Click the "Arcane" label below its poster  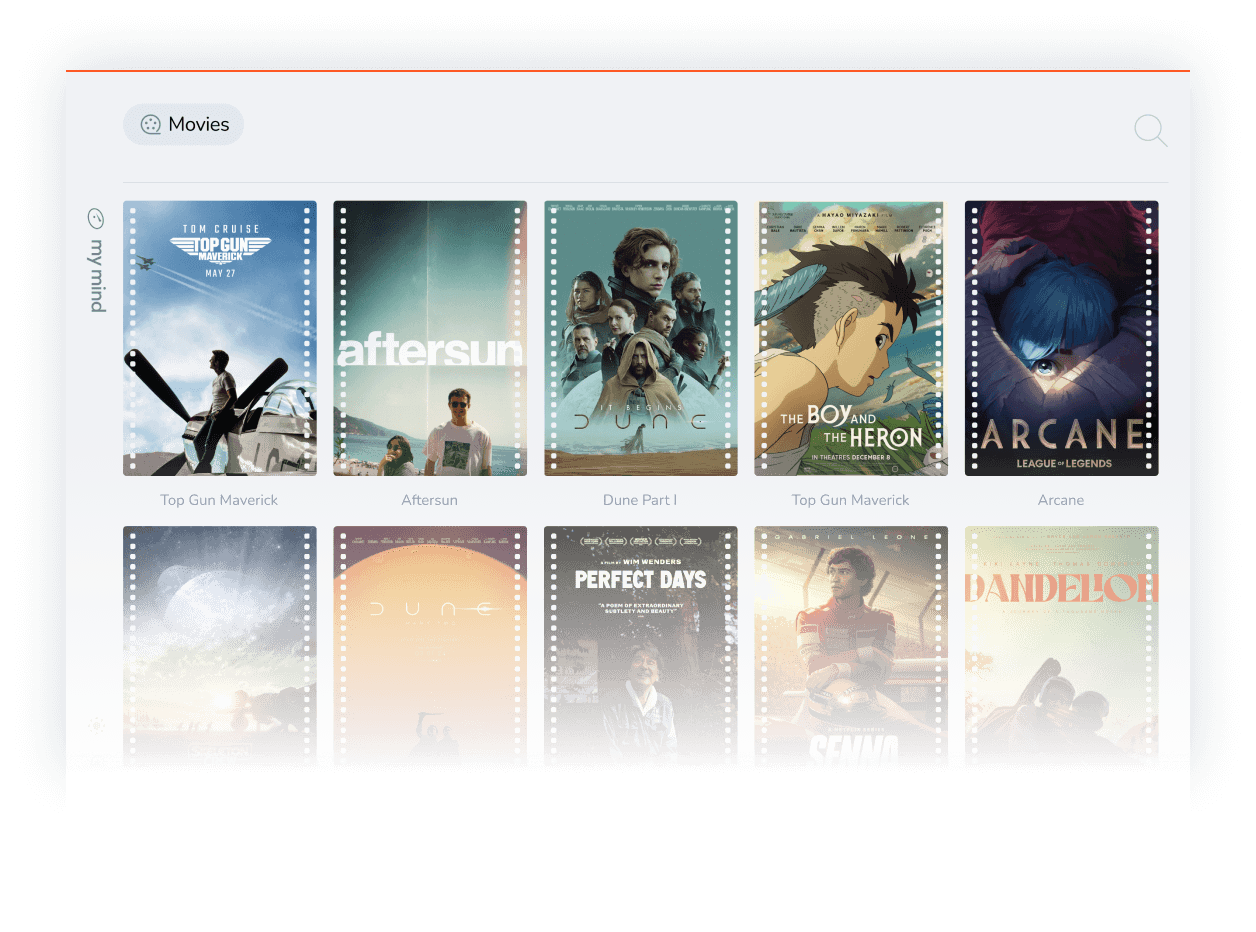tap(1060, 499)
